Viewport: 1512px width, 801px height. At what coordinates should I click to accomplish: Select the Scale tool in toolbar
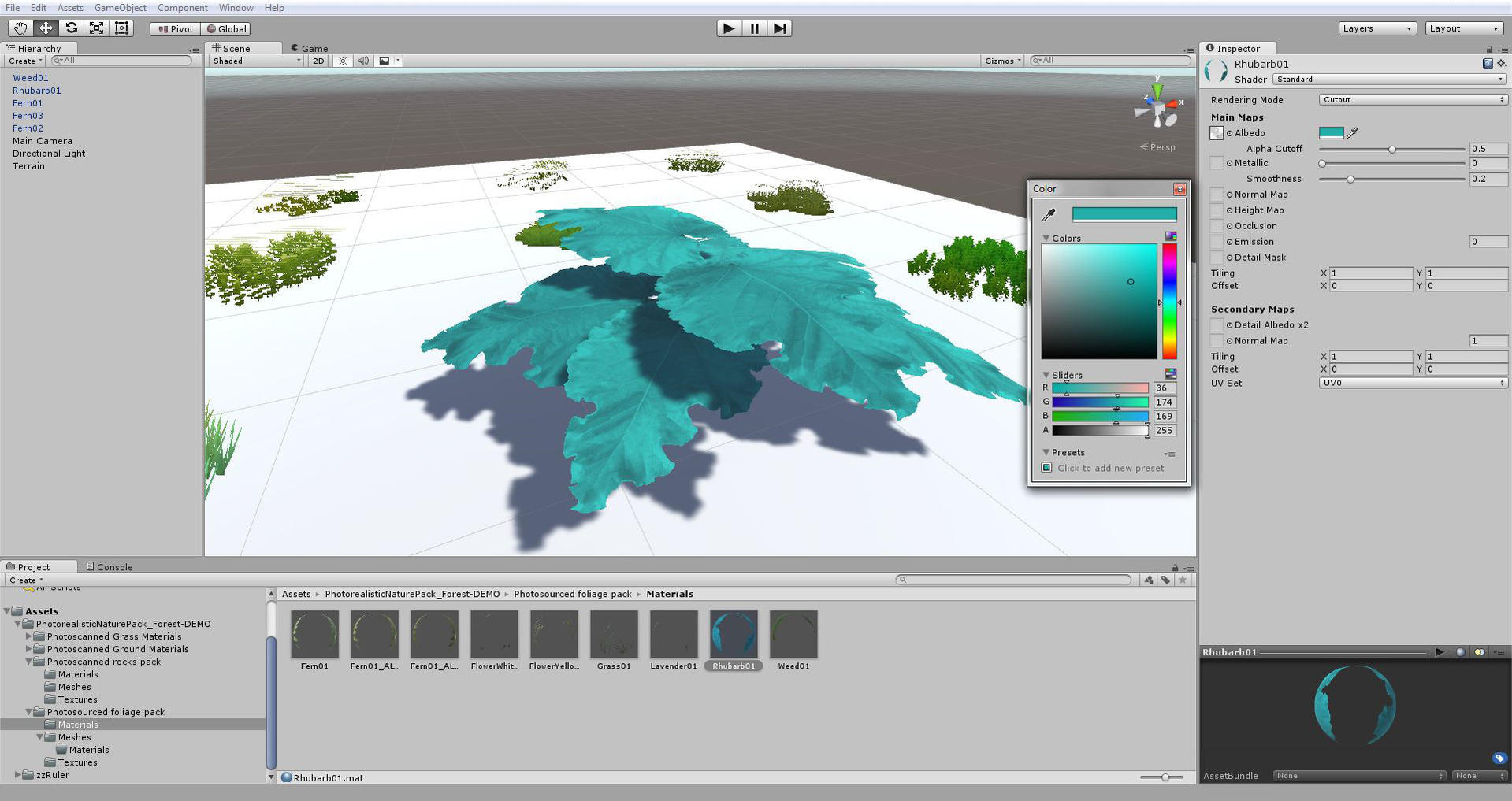pos(96,28)
